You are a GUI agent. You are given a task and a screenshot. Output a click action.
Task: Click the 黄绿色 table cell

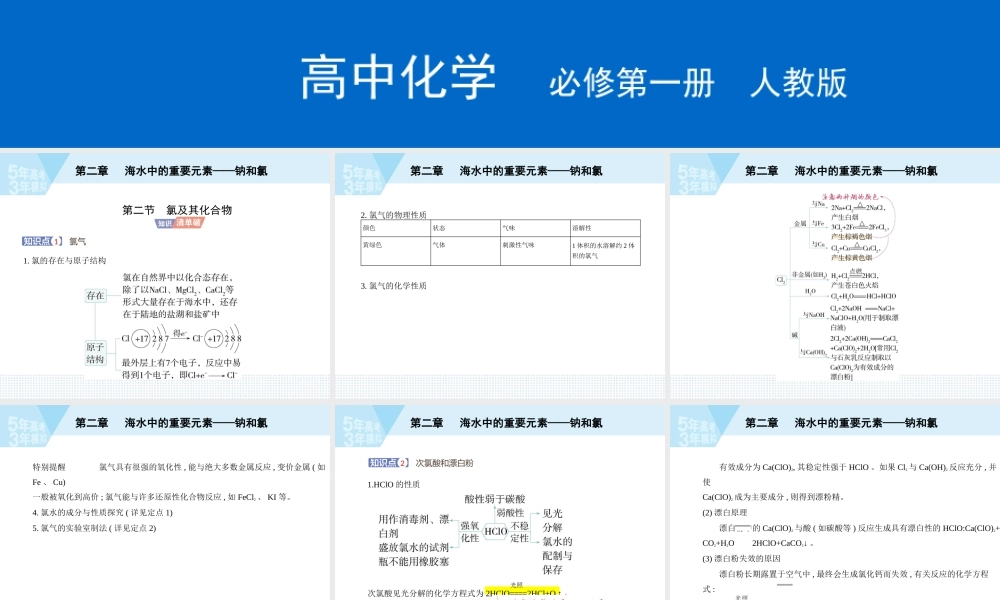tap(395, 251)
